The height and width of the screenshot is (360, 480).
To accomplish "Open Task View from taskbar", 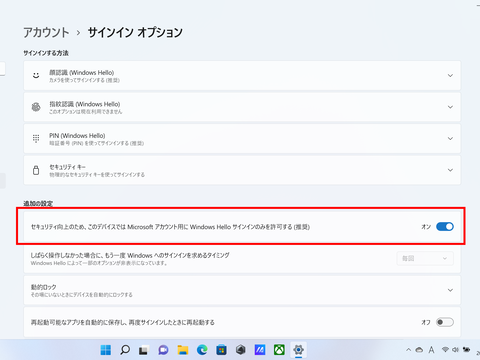I will point(144,350).
